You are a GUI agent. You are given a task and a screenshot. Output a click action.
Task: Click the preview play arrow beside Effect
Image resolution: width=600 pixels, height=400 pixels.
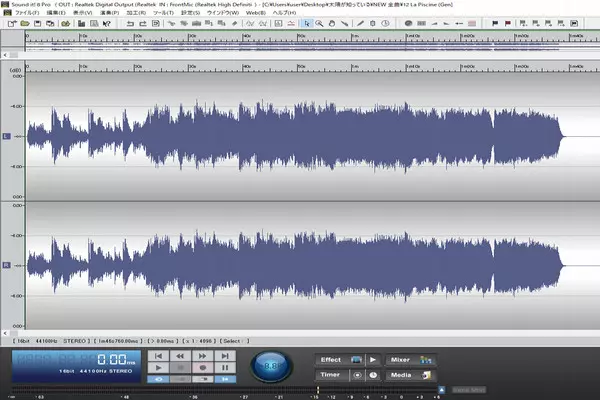[373, 358]
